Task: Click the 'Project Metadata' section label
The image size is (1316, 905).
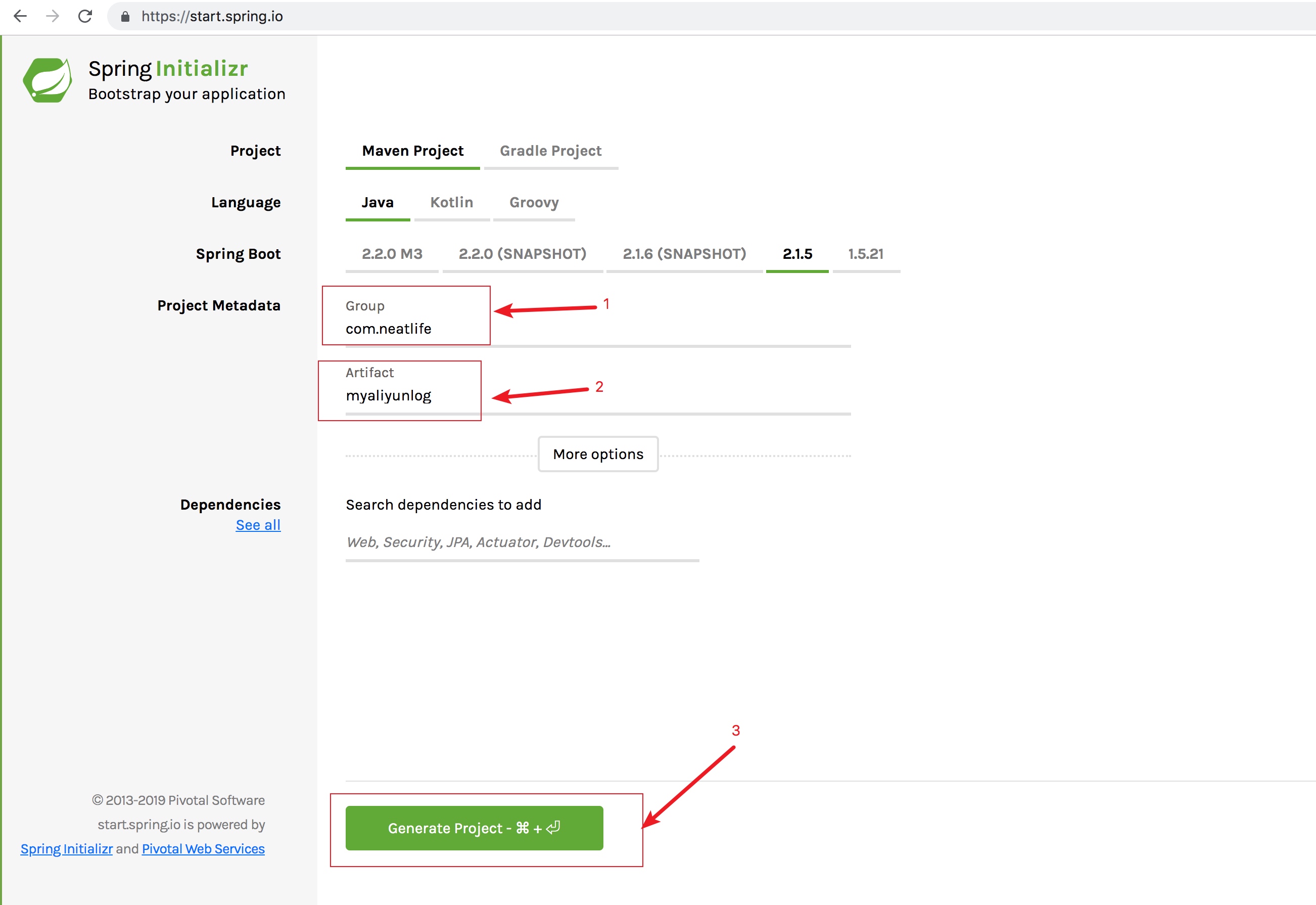Action: pos(219,306)
